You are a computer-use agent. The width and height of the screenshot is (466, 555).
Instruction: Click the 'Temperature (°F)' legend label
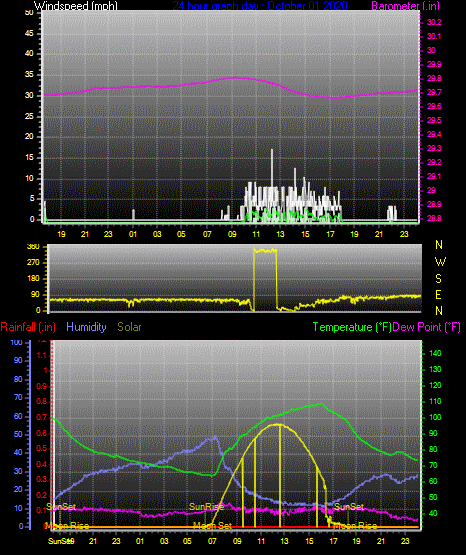tap(352, 327)
